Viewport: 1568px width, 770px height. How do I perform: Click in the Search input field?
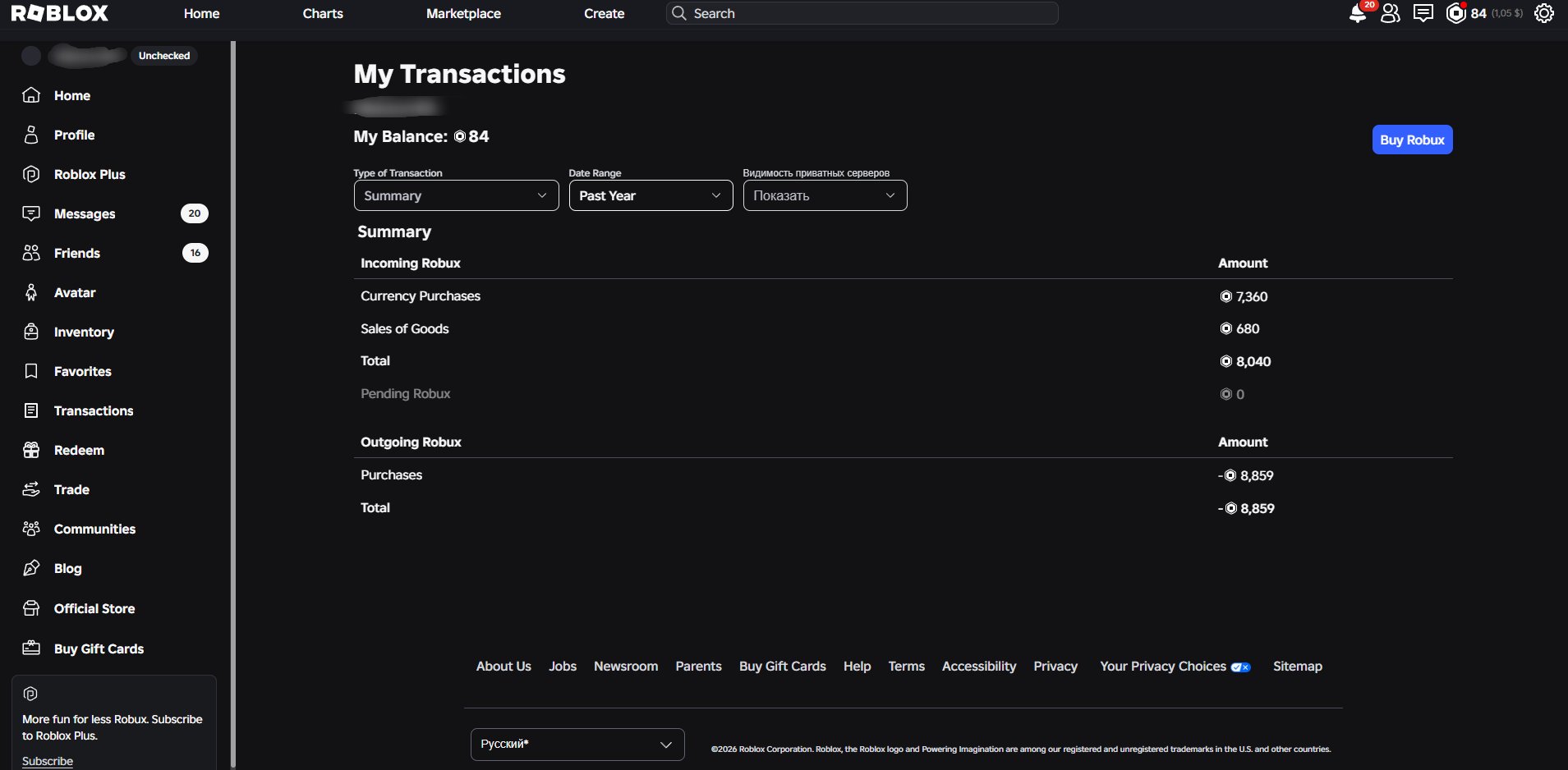coord(862,13)
